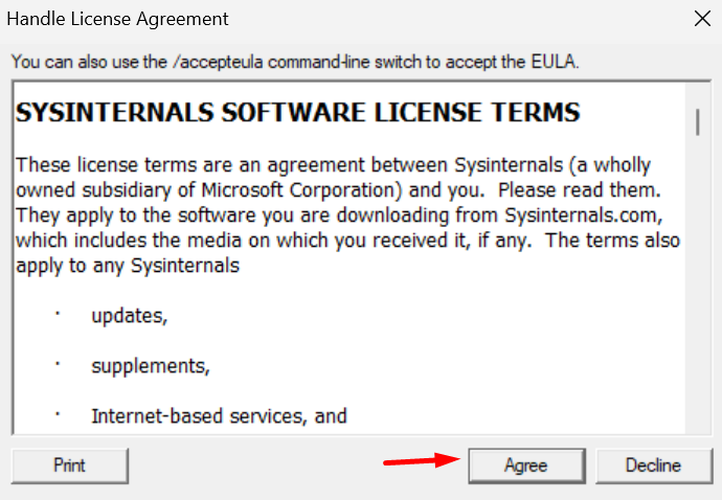This screenshot has height=500, width=722.
Task: Click the "apply to any Sysinternals" line
Action: pos(128,266)
